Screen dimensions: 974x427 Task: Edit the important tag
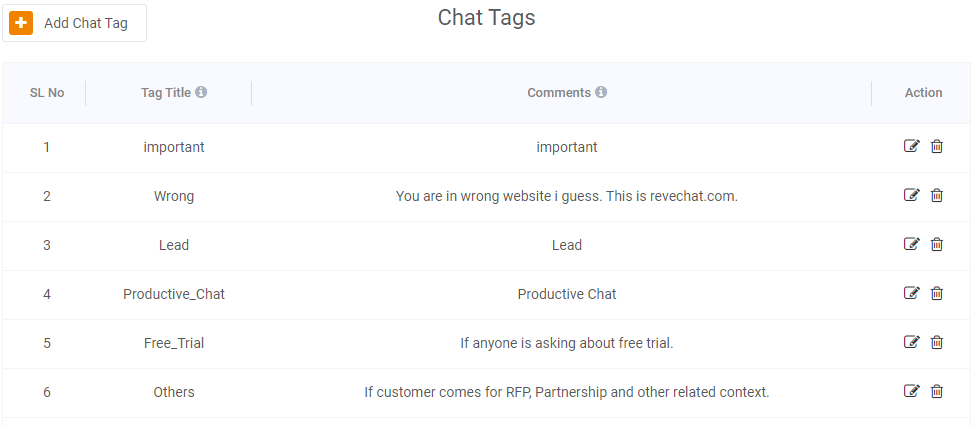pyautogui.click(x=911, y=146)
